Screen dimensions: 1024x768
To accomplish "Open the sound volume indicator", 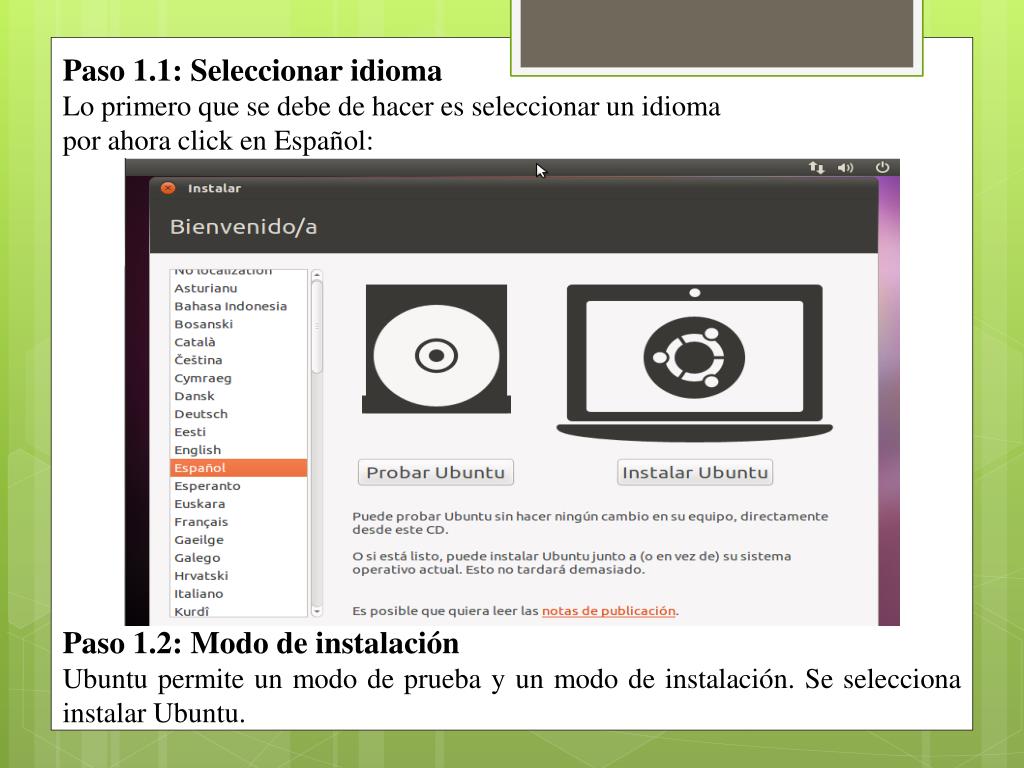I will point(846,168).
